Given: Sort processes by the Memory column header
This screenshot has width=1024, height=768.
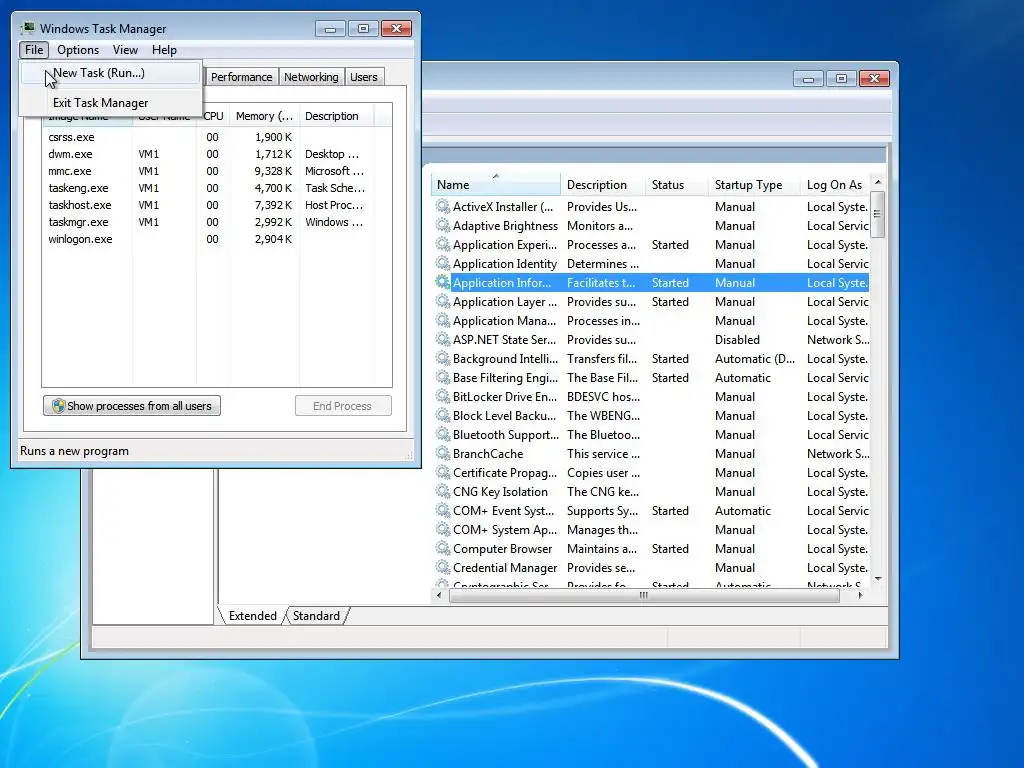Looking at the screenshot, I should pos(264,116).
